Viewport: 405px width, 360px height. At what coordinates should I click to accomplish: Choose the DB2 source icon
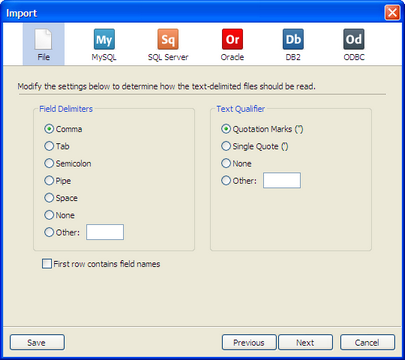(293, 44)
